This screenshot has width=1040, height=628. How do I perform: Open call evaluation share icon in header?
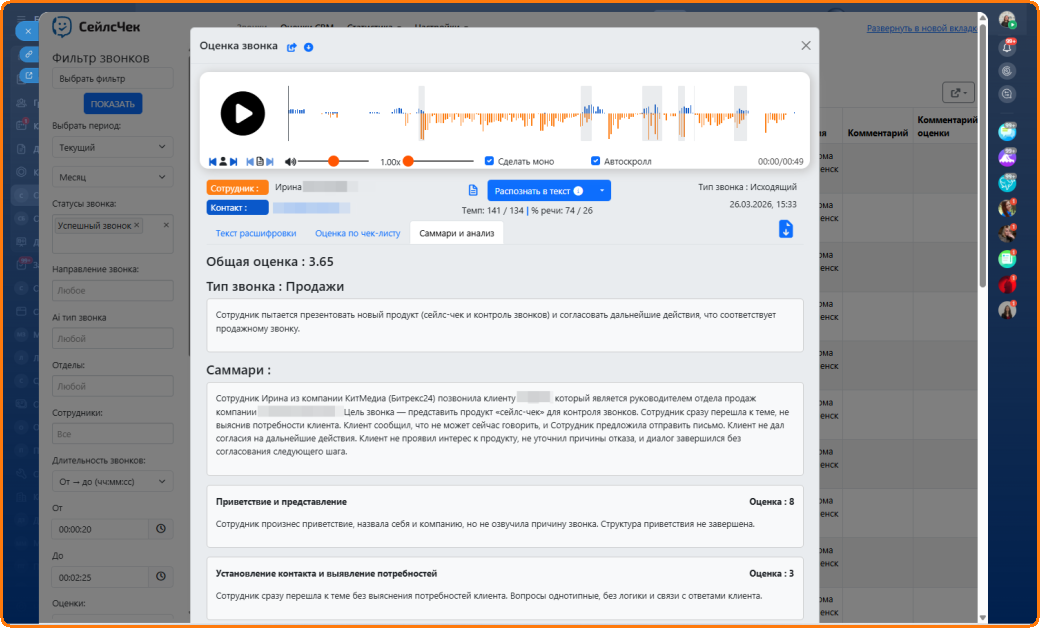pos(291,47)
